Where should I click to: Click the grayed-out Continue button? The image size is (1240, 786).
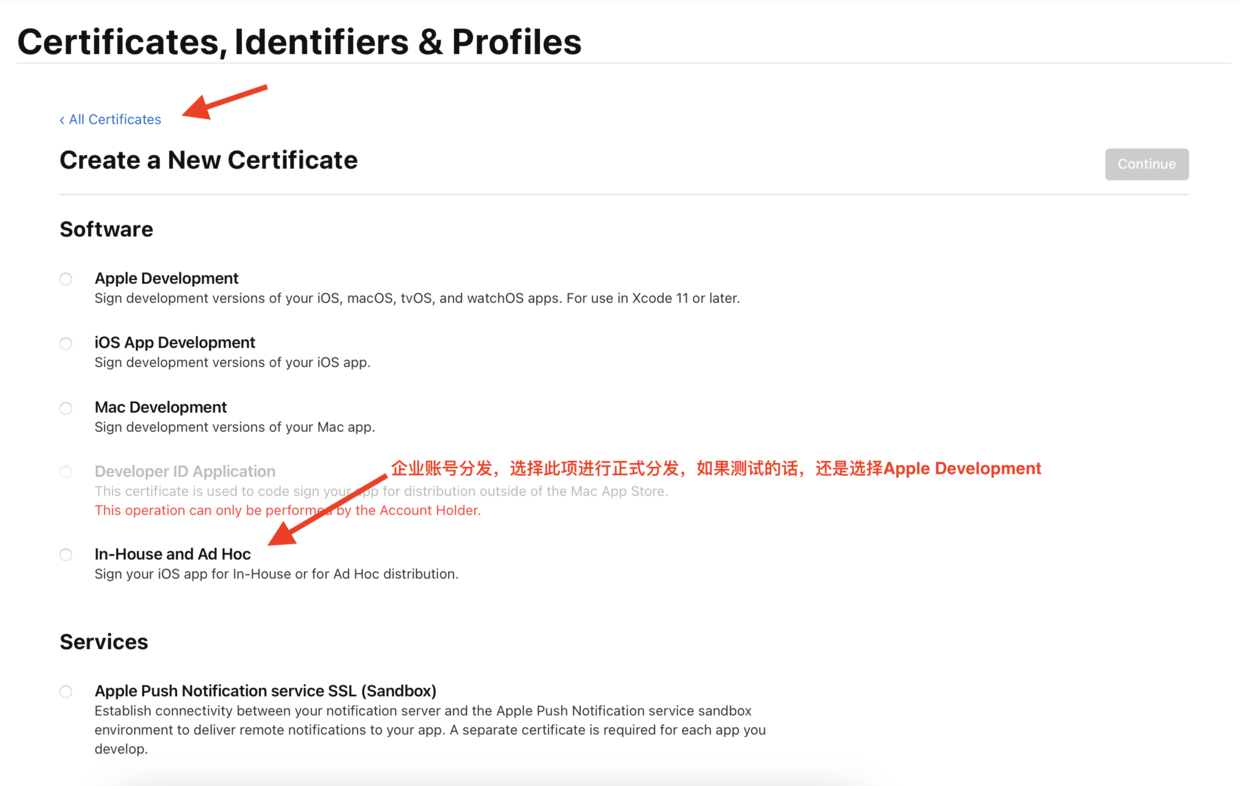click(1147, 164)
